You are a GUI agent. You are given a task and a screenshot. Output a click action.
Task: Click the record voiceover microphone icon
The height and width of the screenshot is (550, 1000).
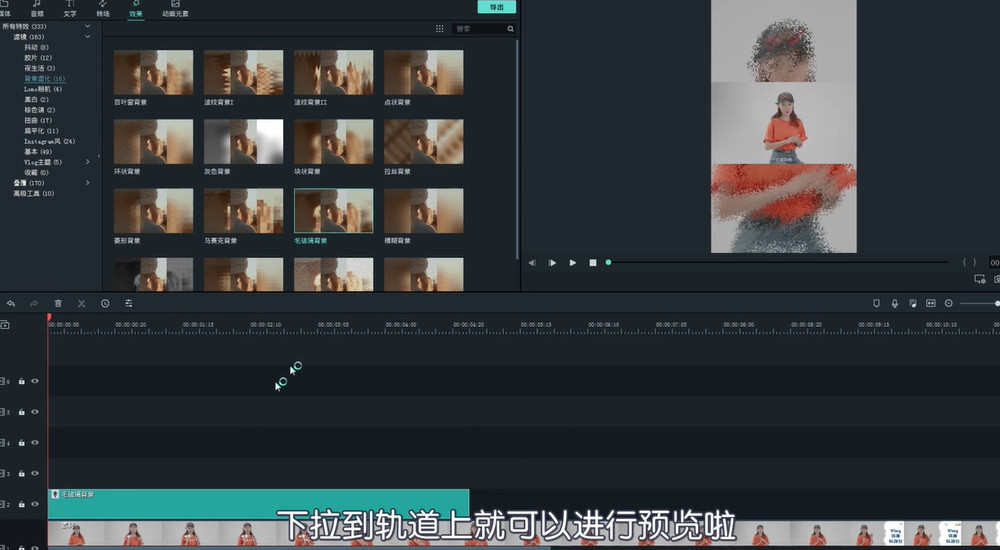pos(894,303)
